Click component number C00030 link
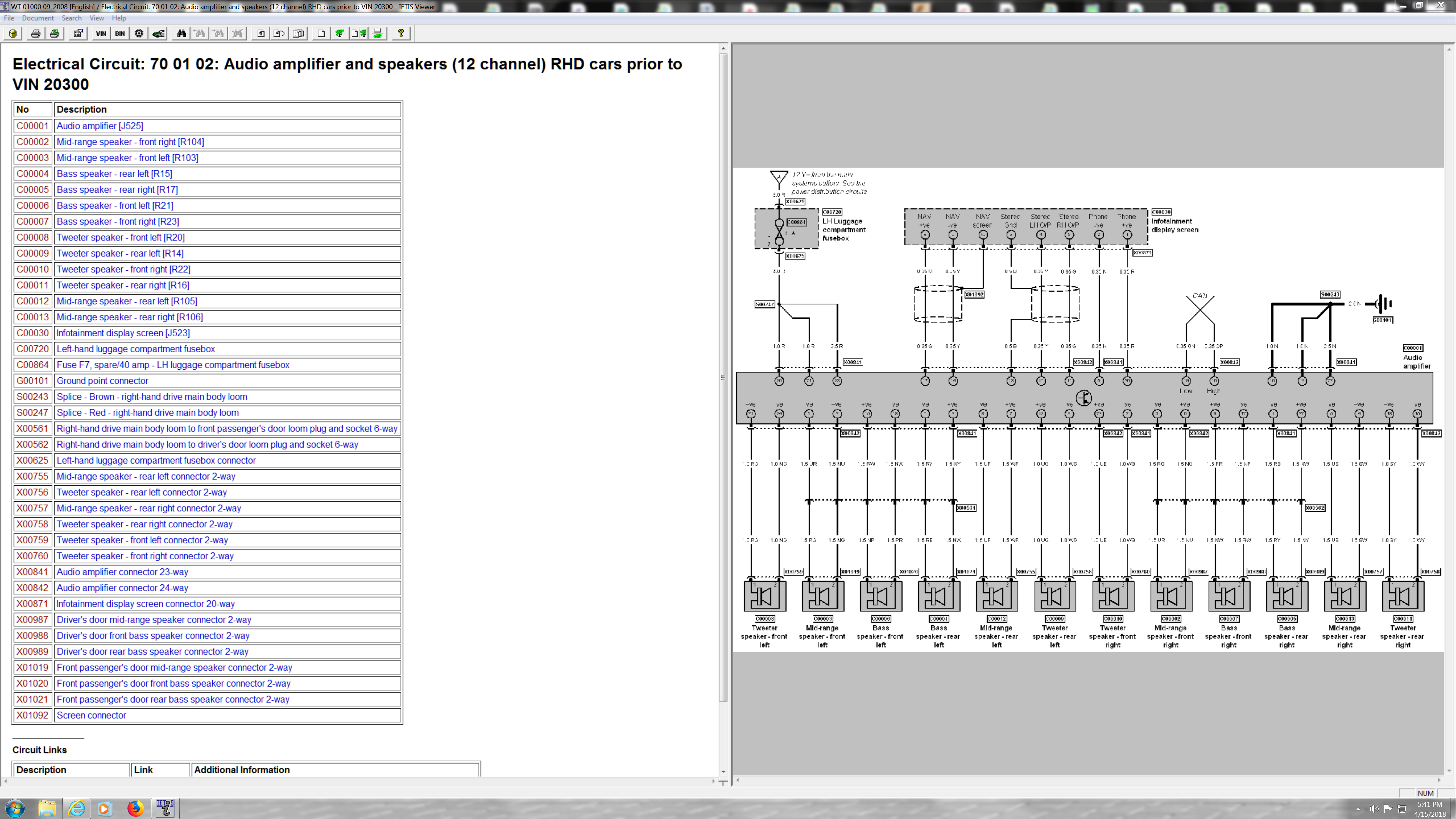The width and height of the screenshot is (1456, 819). point(33,333)
